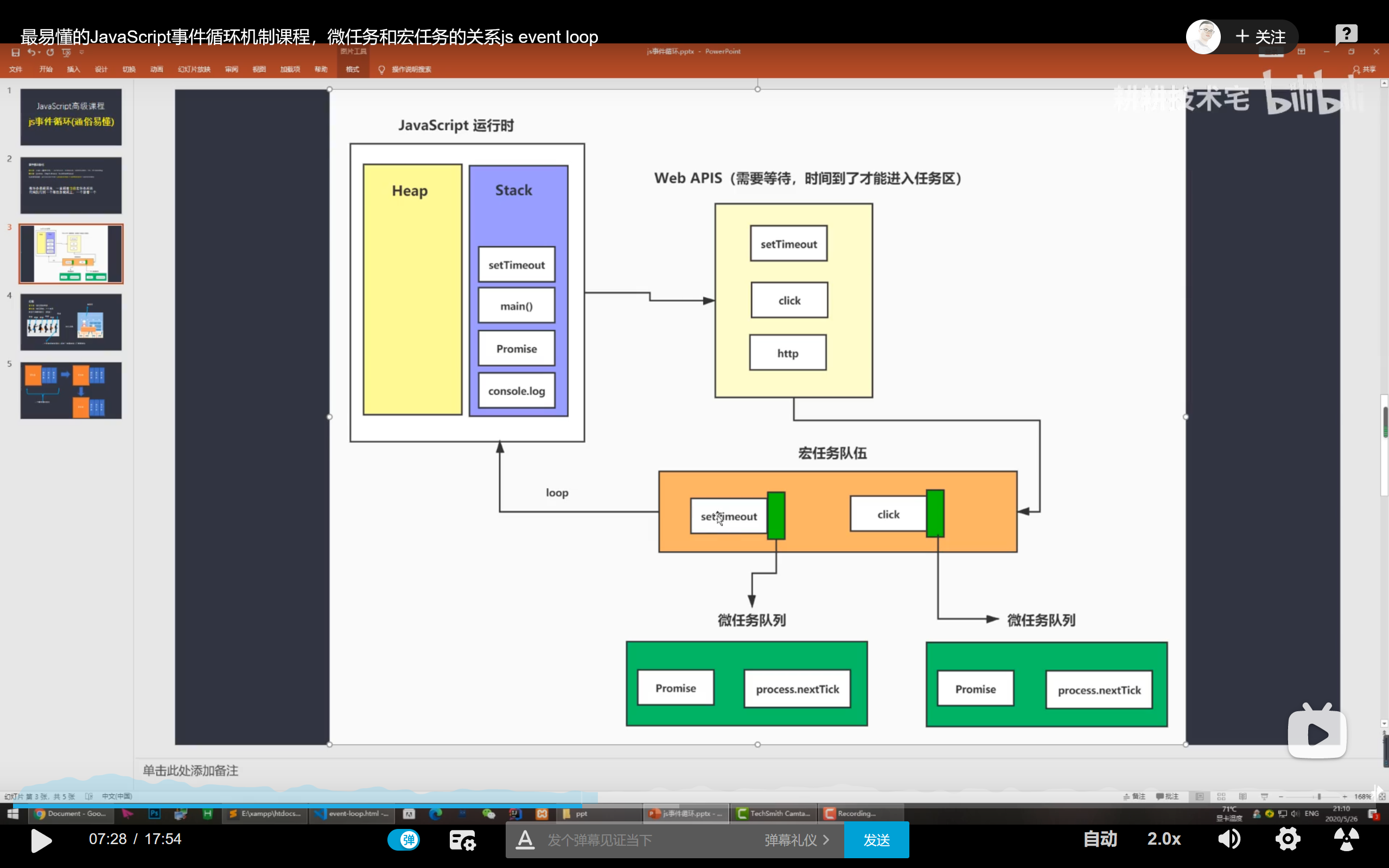Play the paused video
Image resolution: width=1389 pixels, height=868 pixels.
(41, 840)
